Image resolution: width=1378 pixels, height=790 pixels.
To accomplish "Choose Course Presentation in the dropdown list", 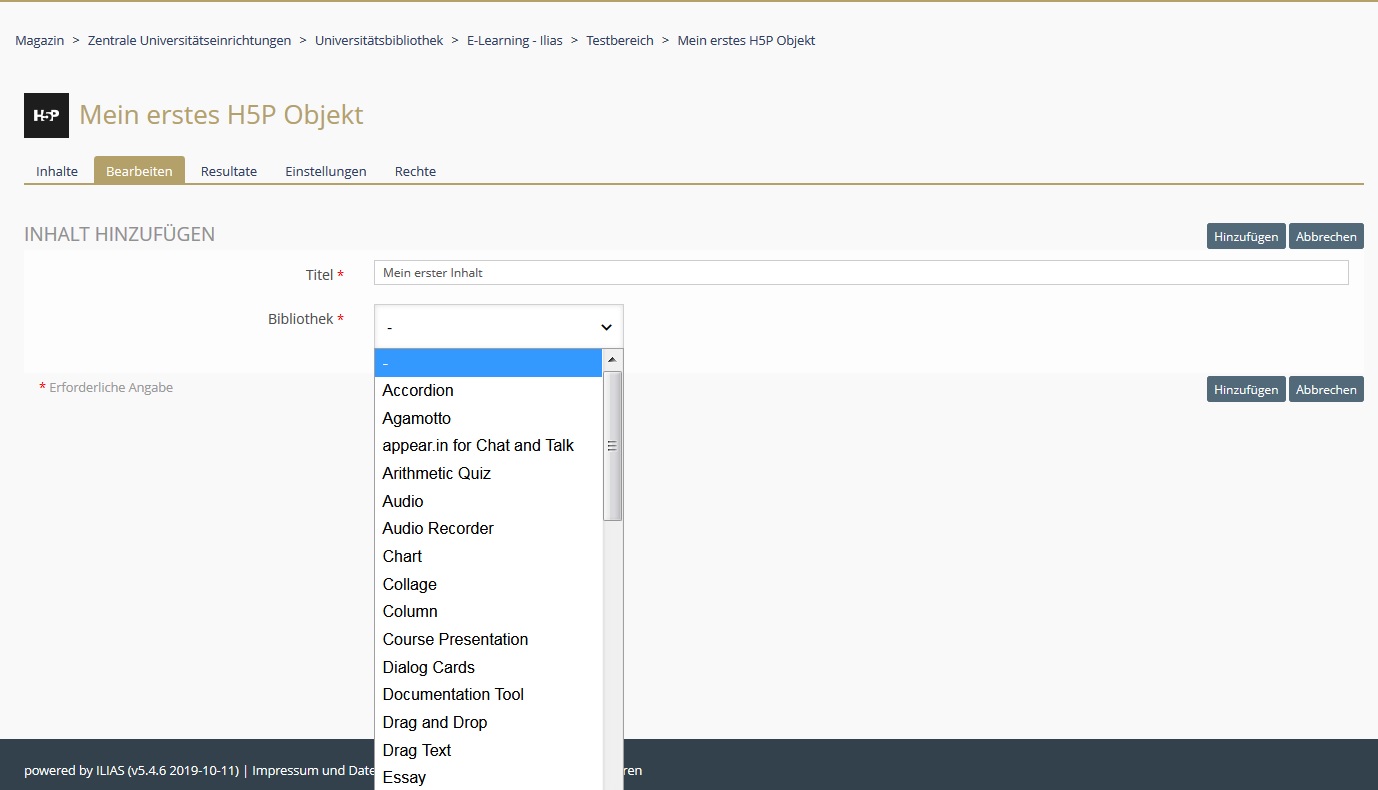I will 455,639.
